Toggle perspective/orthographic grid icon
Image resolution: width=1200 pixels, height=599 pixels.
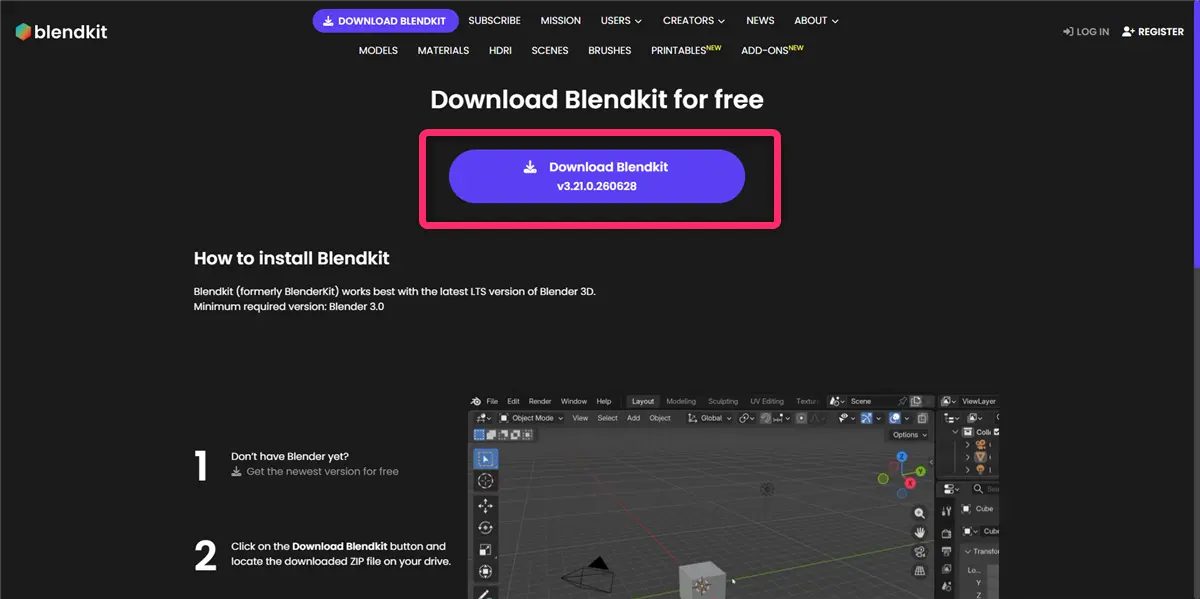(920, 571)
